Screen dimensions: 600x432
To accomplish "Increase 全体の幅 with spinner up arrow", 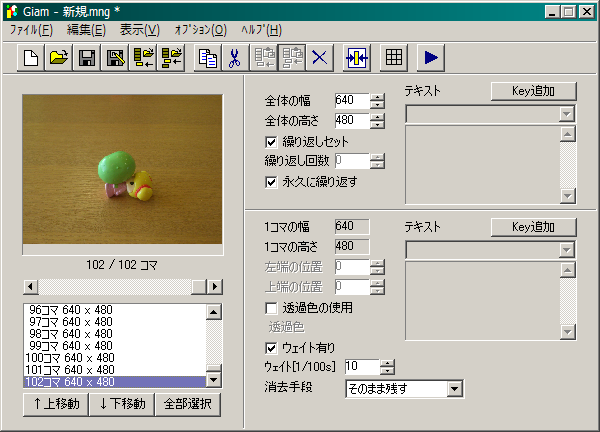I will tap(378, 97).
